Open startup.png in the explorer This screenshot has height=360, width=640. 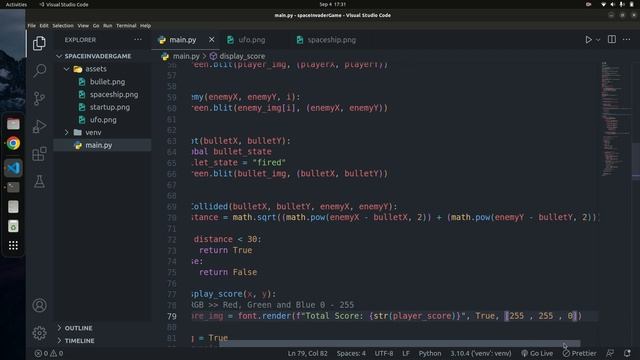[110, 107]
